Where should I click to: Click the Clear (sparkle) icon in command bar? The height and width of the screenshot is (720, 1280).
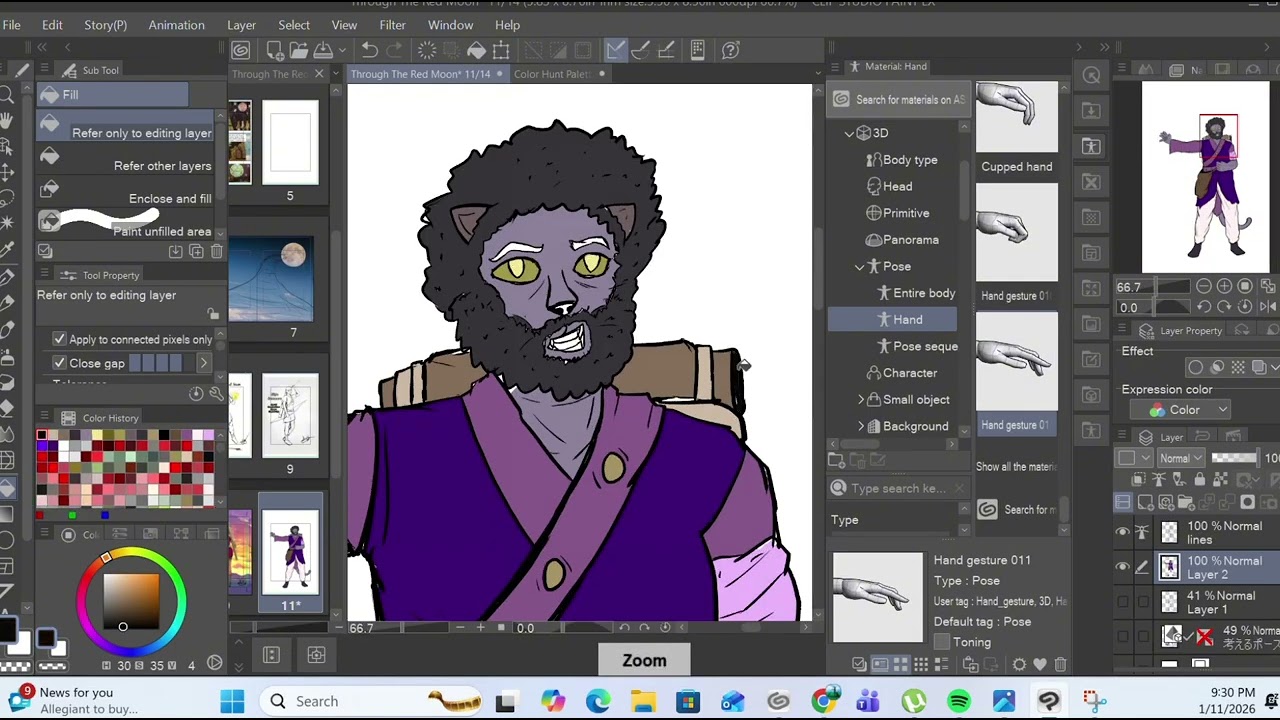point(427,50)
